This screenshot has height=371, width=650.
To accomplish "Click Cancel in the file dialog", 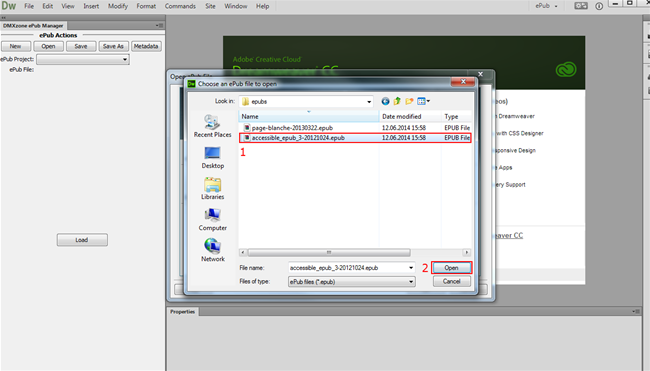I will click(x=451, y=281).
